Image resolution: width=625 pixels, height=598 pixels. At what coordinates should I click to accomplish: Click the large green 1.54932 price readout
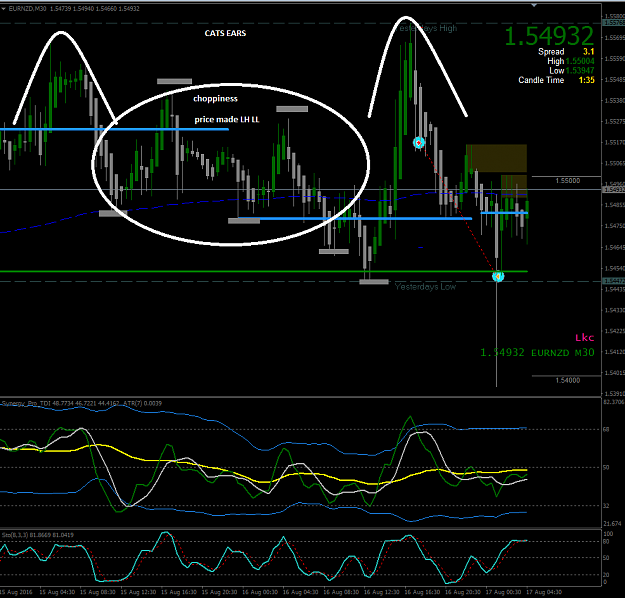[549, 35]
